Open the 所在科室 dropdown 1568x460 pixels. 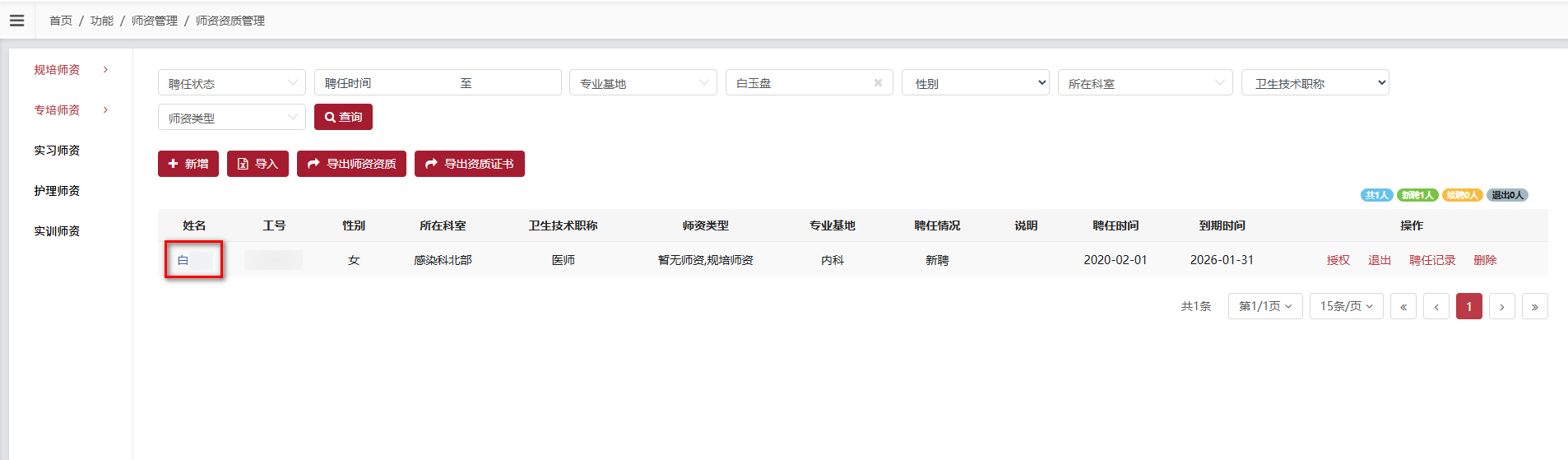pos(1145,83)
